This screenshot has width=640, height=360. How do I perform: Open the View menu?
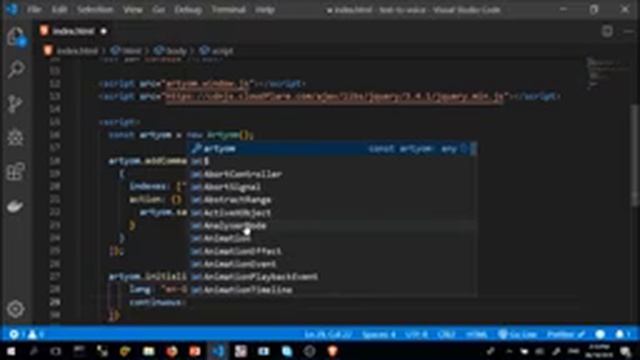point(133,9)
